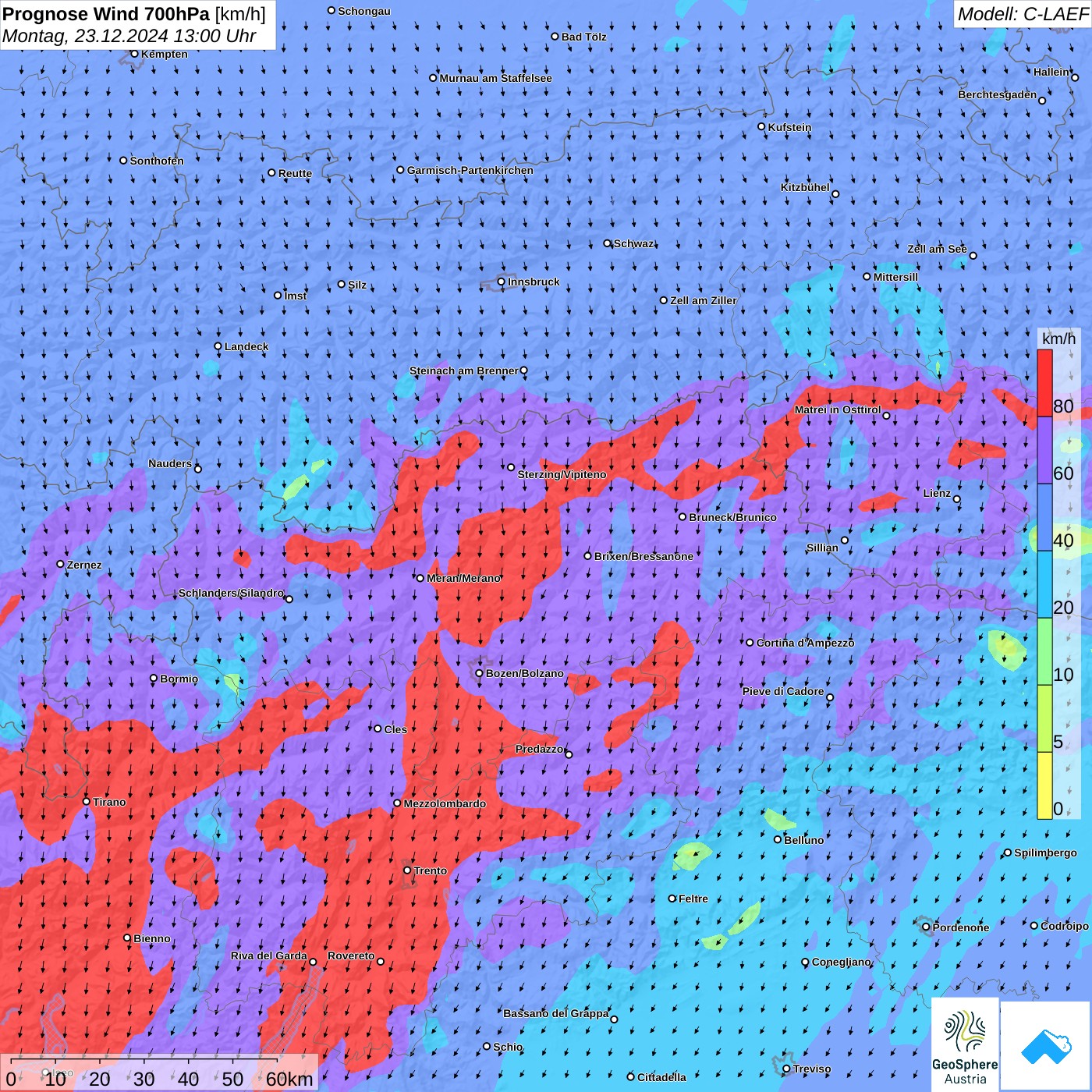
Task: Click the 'Feltre' label
Action: click(693, 899)
